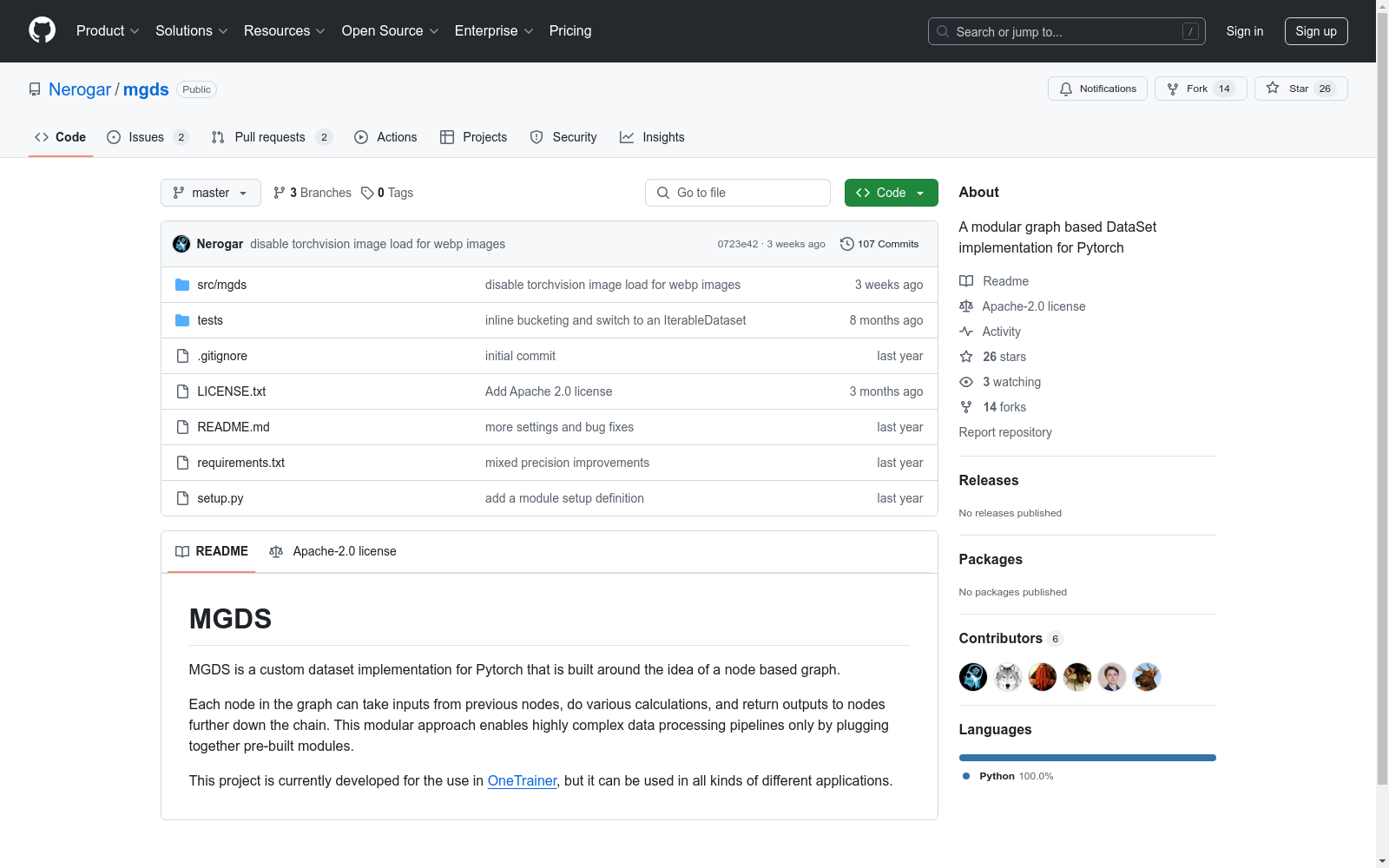The width and height of the screenshot is (1389, 868).
Task: Select the Apache-2.0 license tab
Action: click(x=332, y=551)
